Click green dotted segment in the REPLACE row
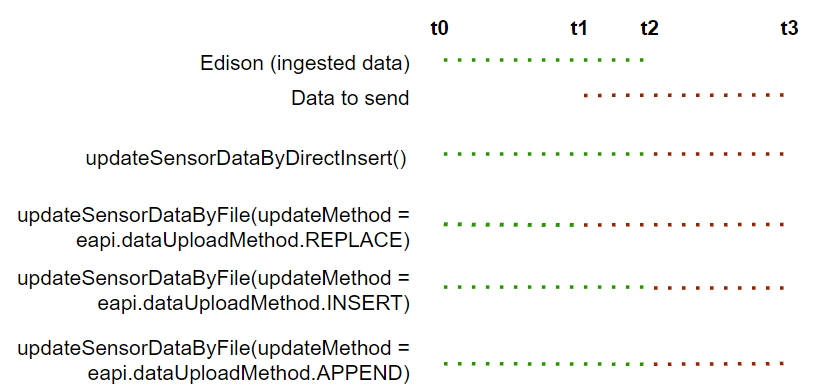Screen dimensions: 820x391 (x=508, y=225)
